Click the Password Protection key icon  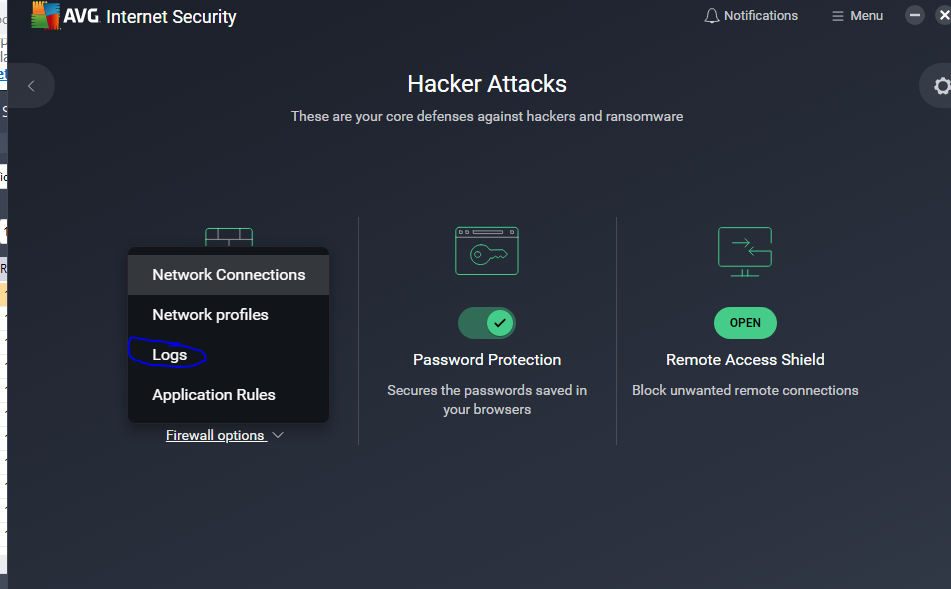click(x=486, y=251)
